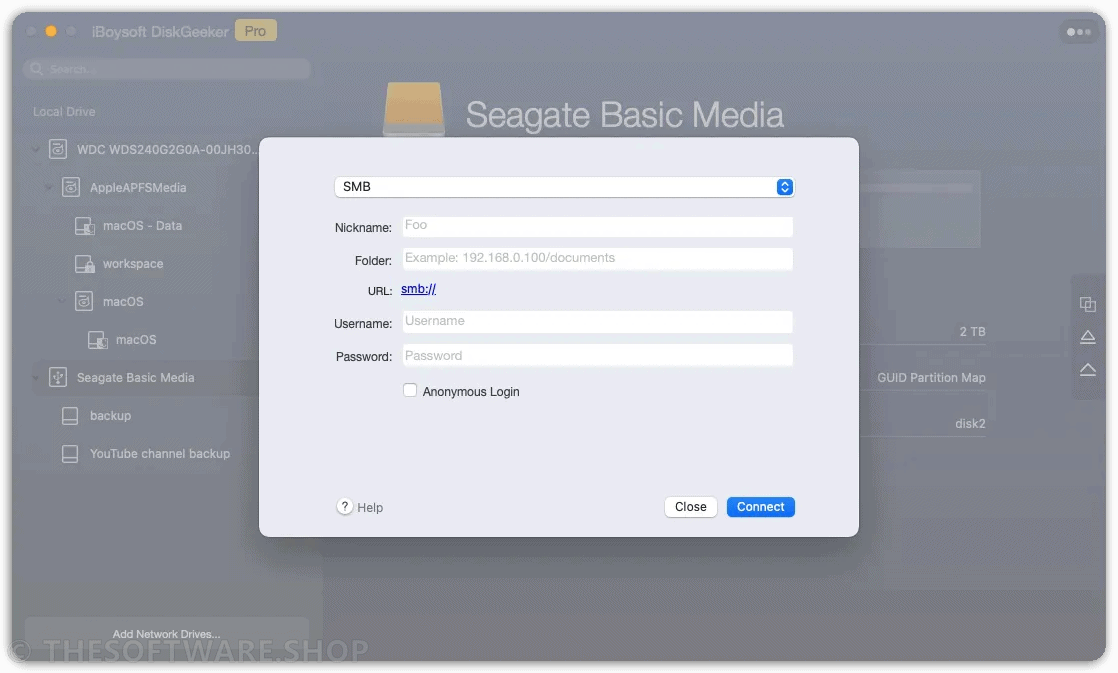Image resolution: width=1118 pixels, height=673 pixels.
Task: Click the search magnifier icon
Action: (x=36, y=69)
